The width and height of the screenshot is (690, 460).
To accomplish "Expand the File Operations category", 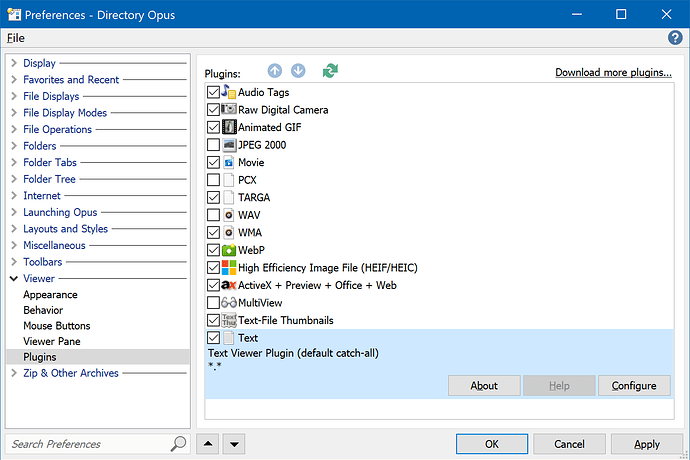I will (x=14, y=129).
